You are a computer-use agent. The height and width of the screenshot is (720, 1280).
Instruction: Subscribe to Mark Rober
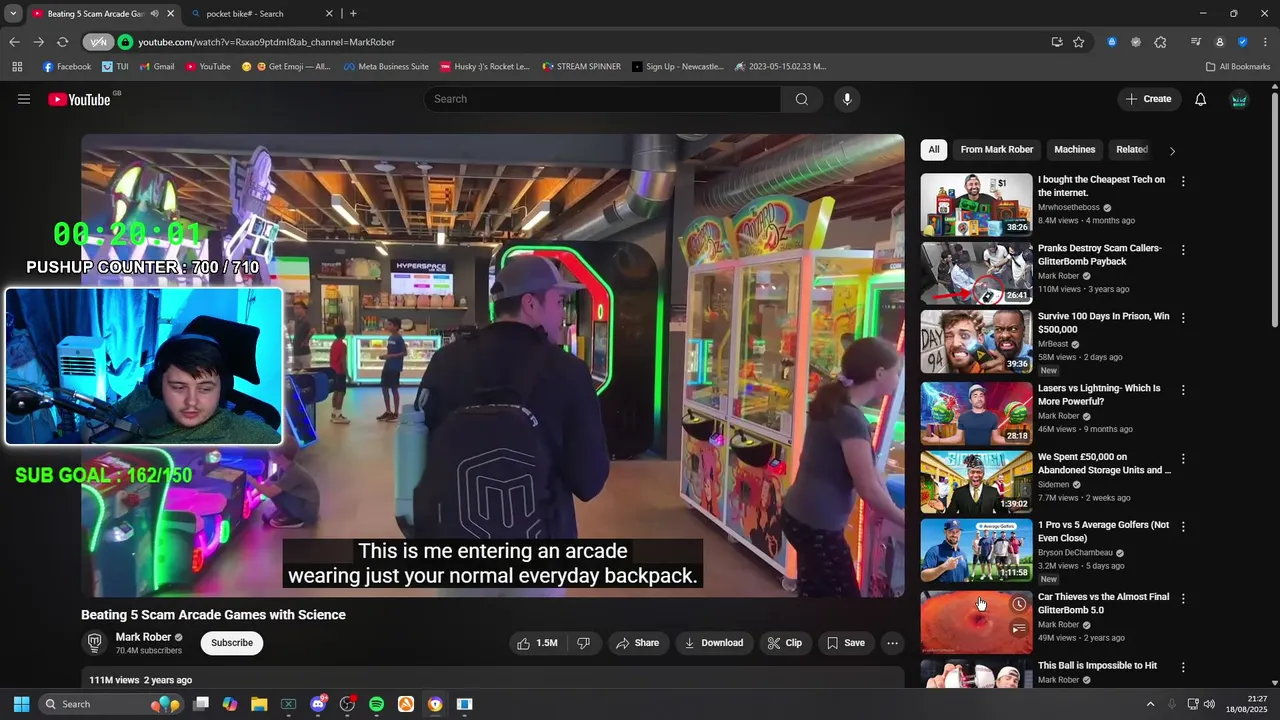pos(232,643)
